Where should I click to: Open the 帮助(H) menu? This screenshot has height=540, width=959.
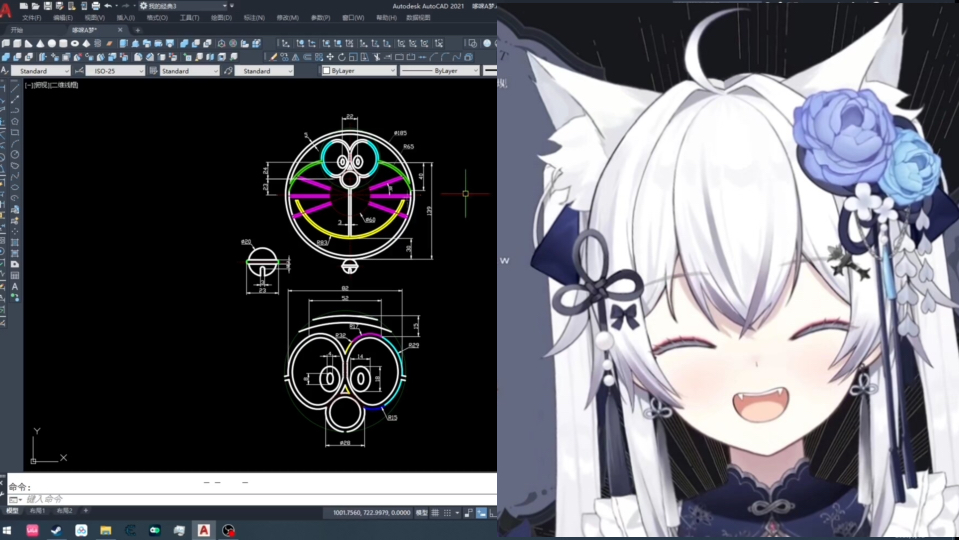tap(386, 18)
